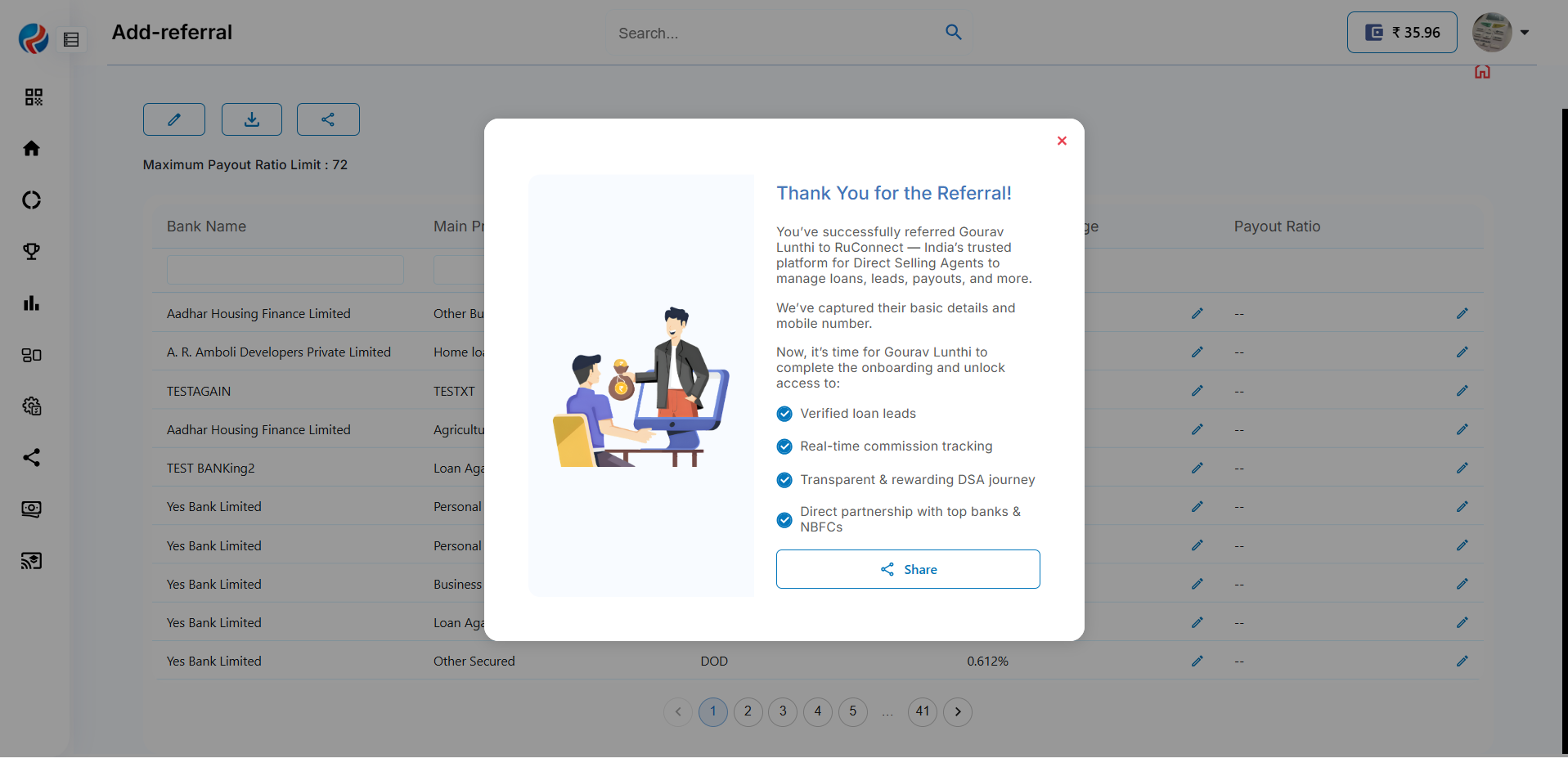Open the dashboard grid icon in the sidebar

point(33,97)
